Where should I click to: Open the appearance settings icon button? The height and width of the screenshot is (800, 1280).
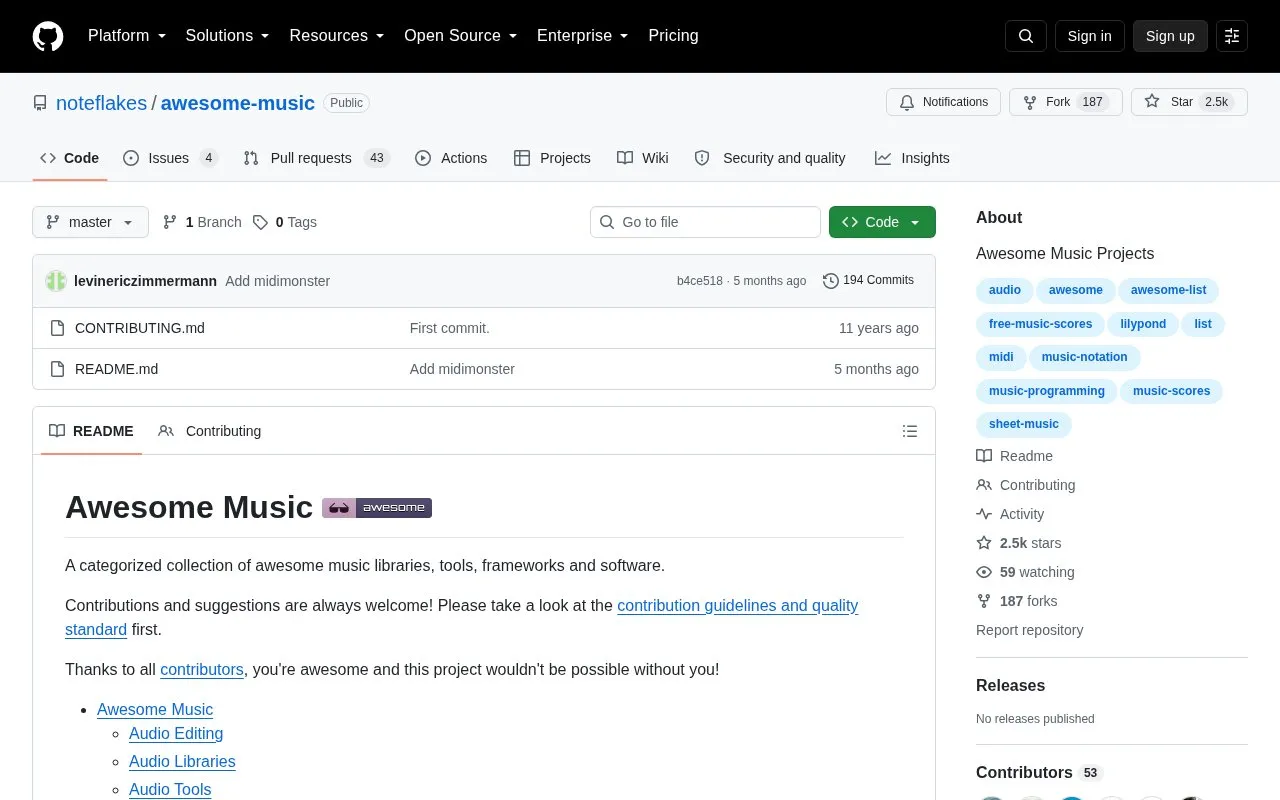pos(1232,36)
